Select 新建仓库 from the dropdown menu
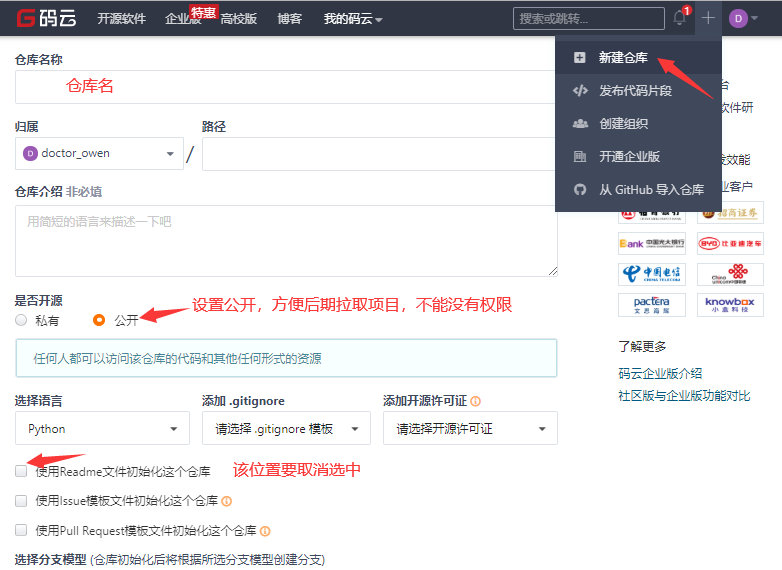This screenshot has width=782, height=570. 623,58
